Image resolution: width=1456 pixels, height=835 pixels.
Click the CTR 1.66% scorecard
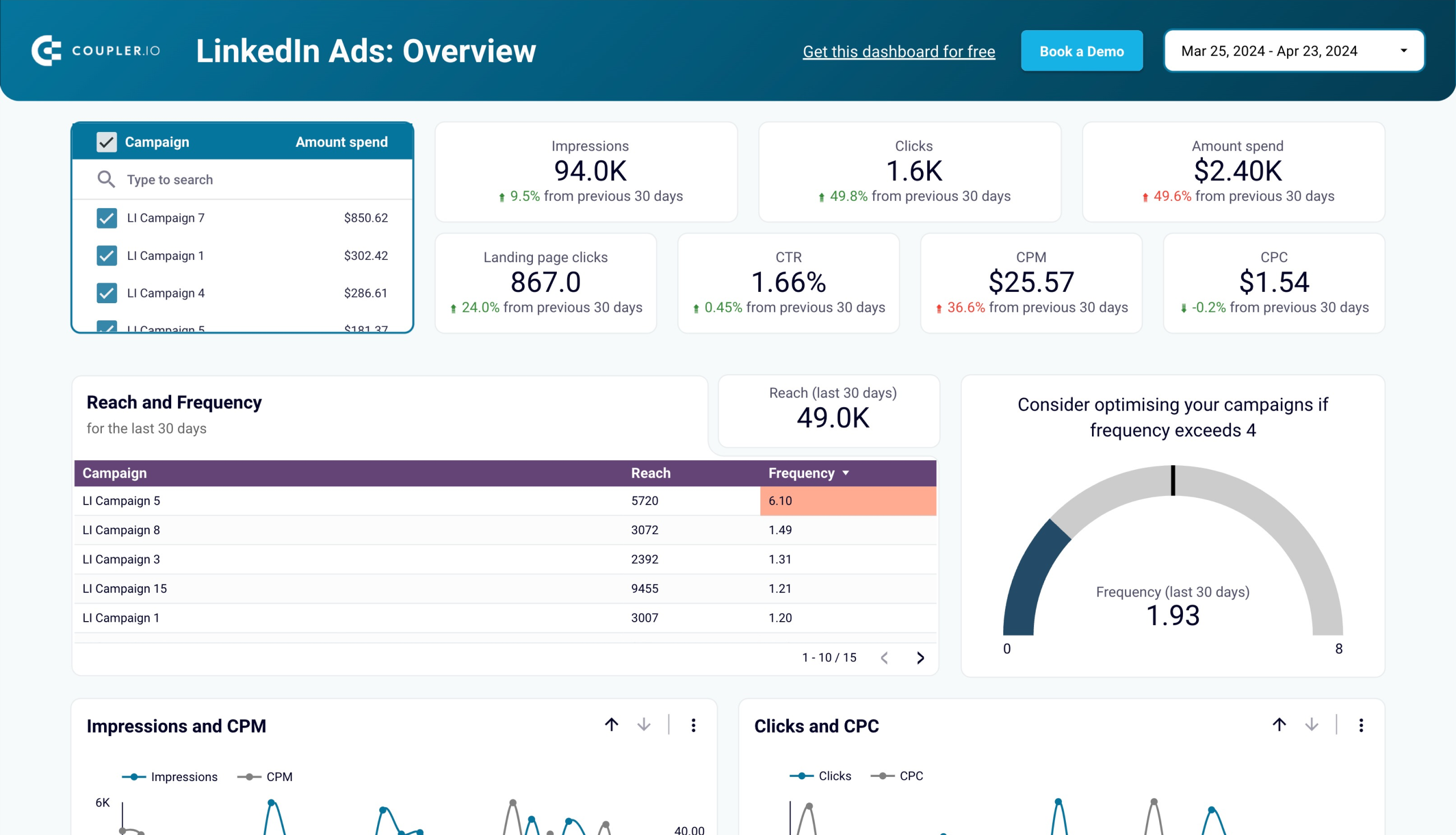coord(788,283)
